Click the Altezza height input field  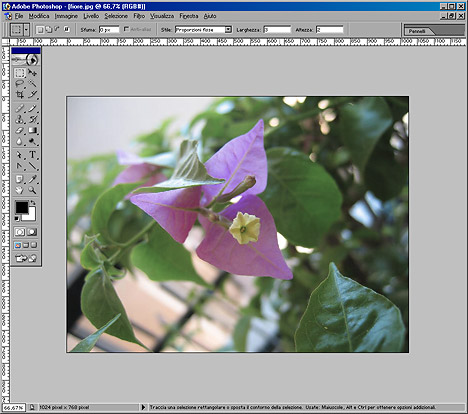[330, 30]
